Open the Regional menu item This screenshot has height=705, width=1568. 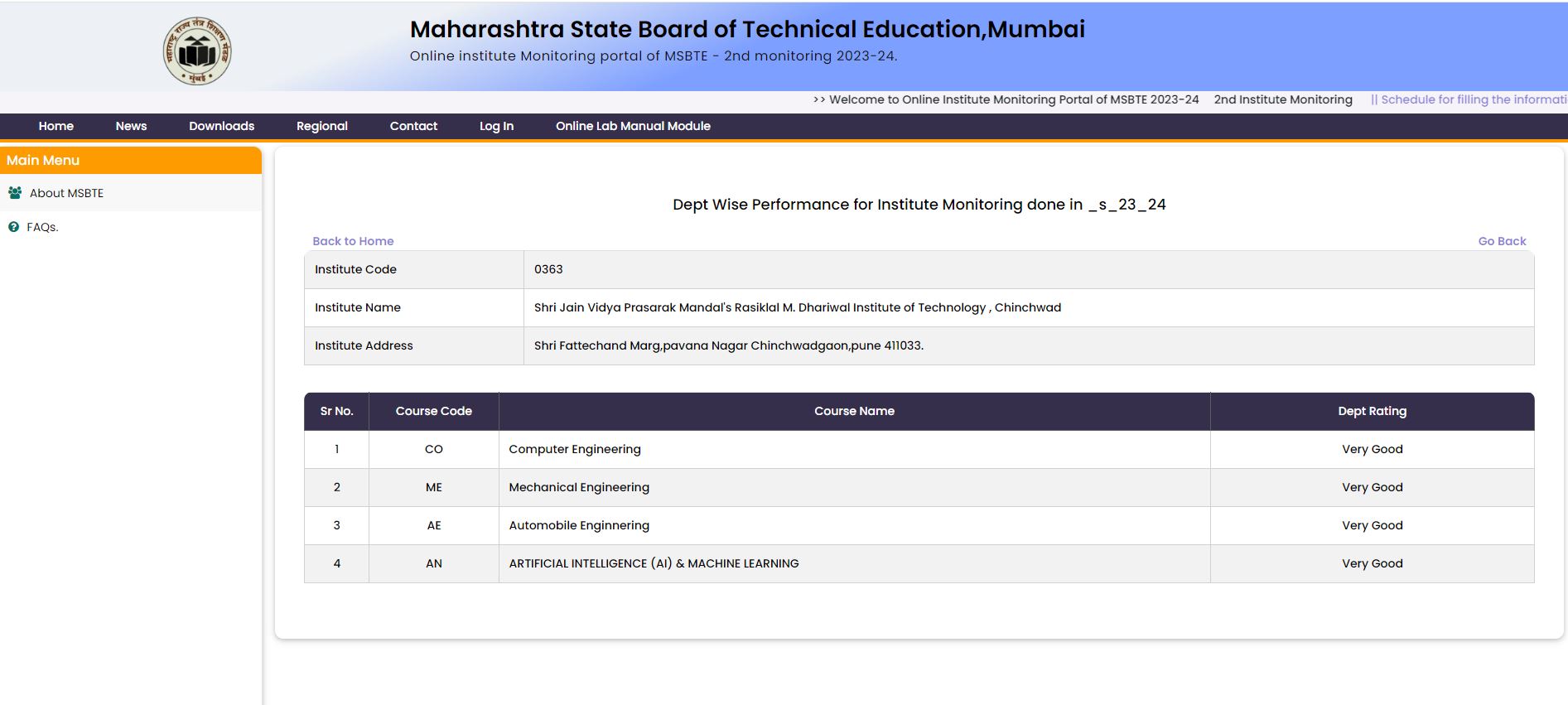[x=322, y=126]
